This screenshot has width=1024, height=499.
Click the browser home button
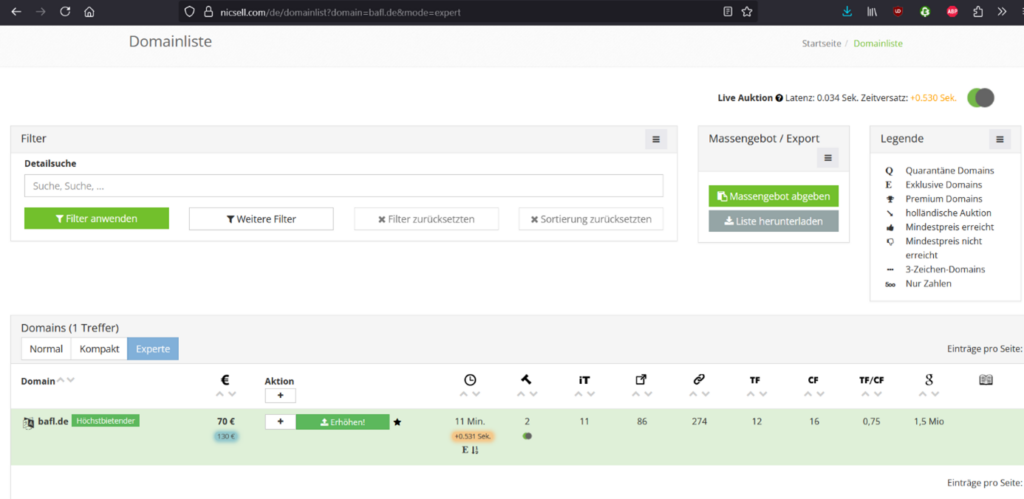pyautogui.click(x=89, y=12)
